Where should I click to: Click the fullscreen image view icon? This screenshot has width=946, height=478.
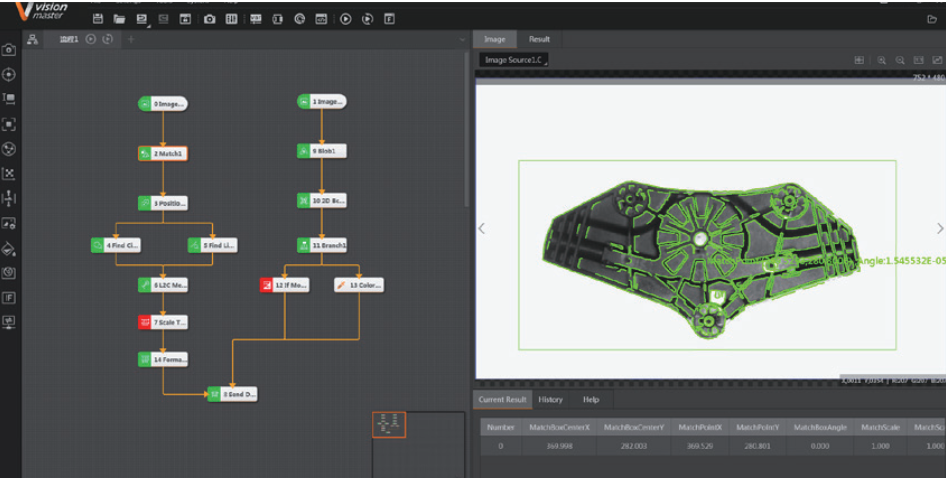tap(937, 60)
